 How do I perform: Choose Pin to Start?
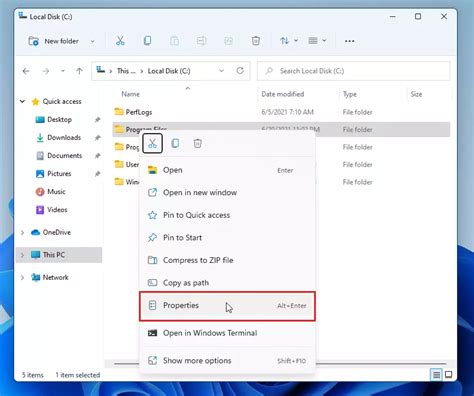pyautogui.click(x=227, y=238)
